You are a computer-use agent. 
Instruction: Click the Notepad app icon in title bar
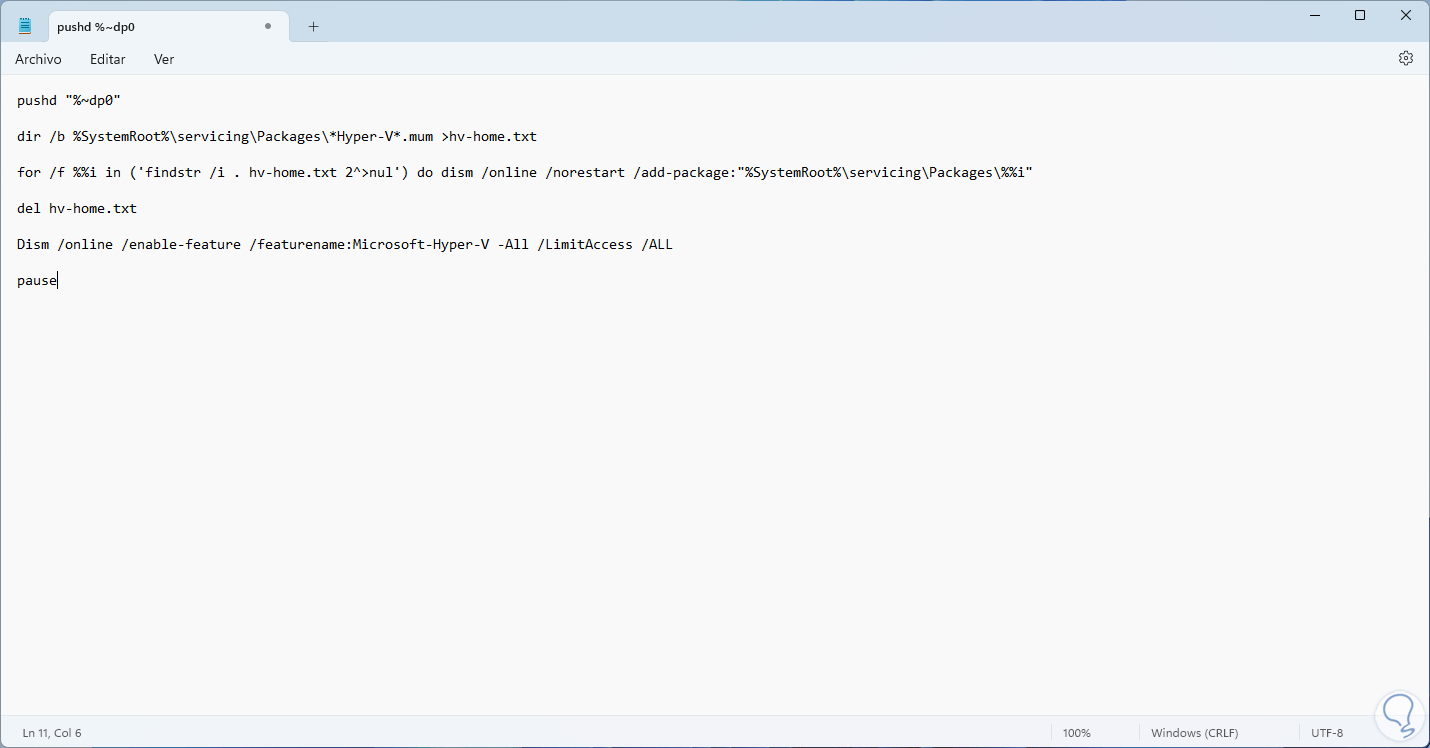tap(25, 26)
